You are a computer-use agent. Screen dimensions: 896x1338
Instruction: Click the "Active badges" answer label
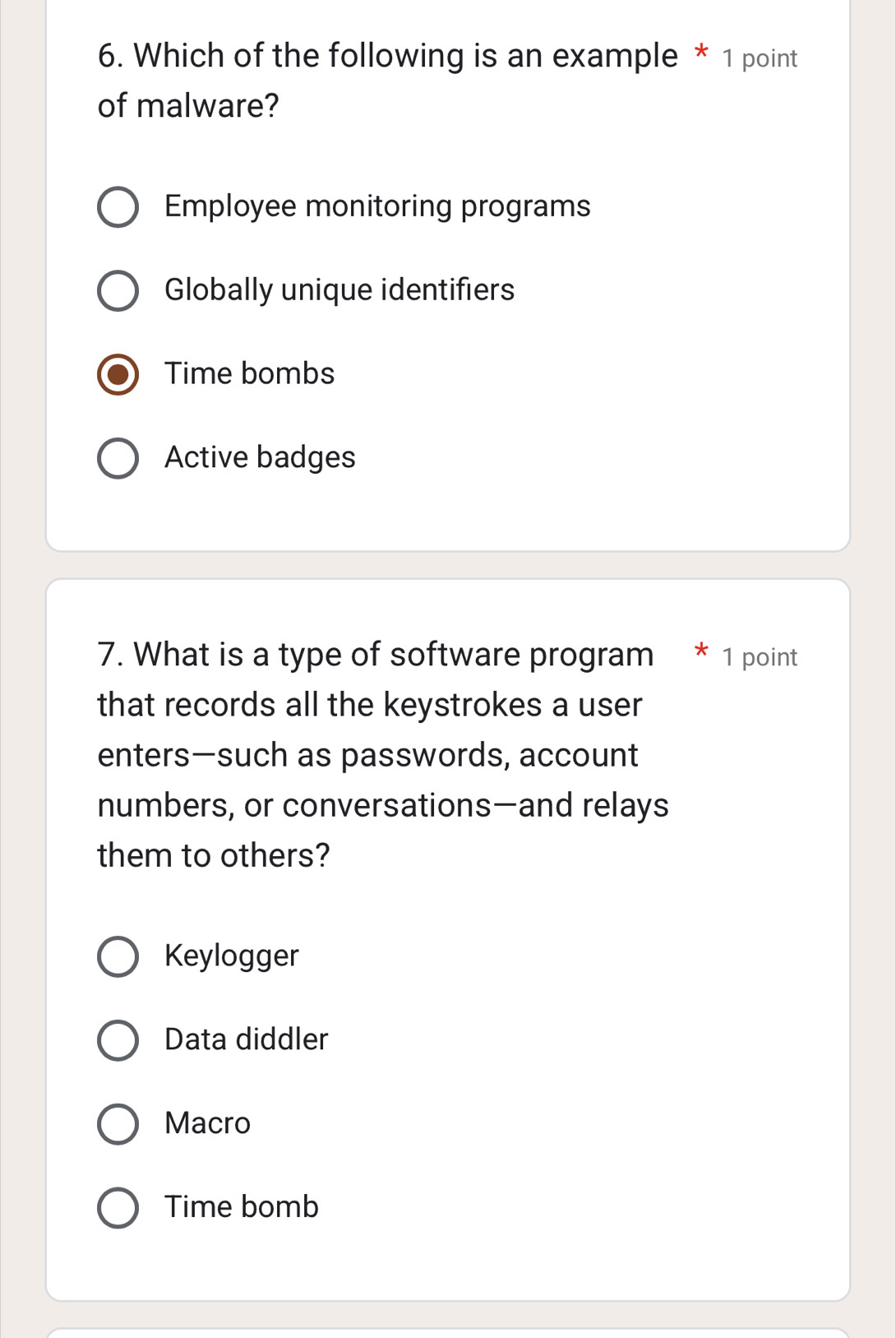pyautogui.click(x=260, y=458)
